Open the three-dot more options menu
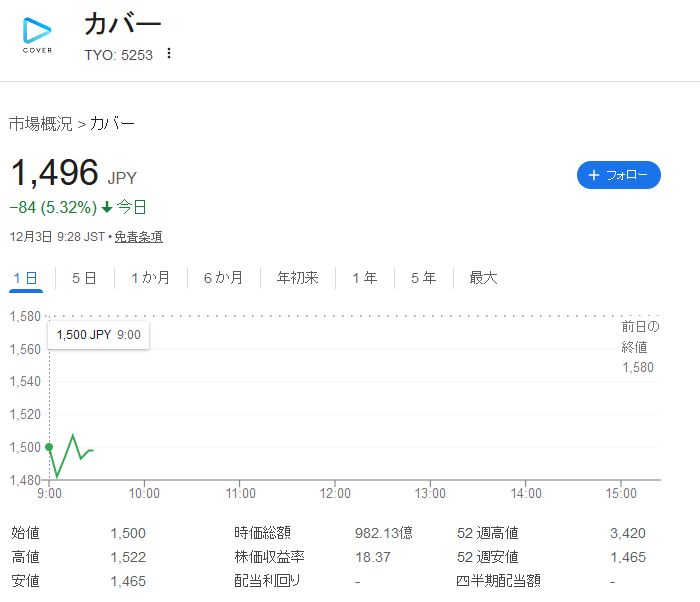The height and width of the screenshot is (602, 700). [x=169, y=54]
